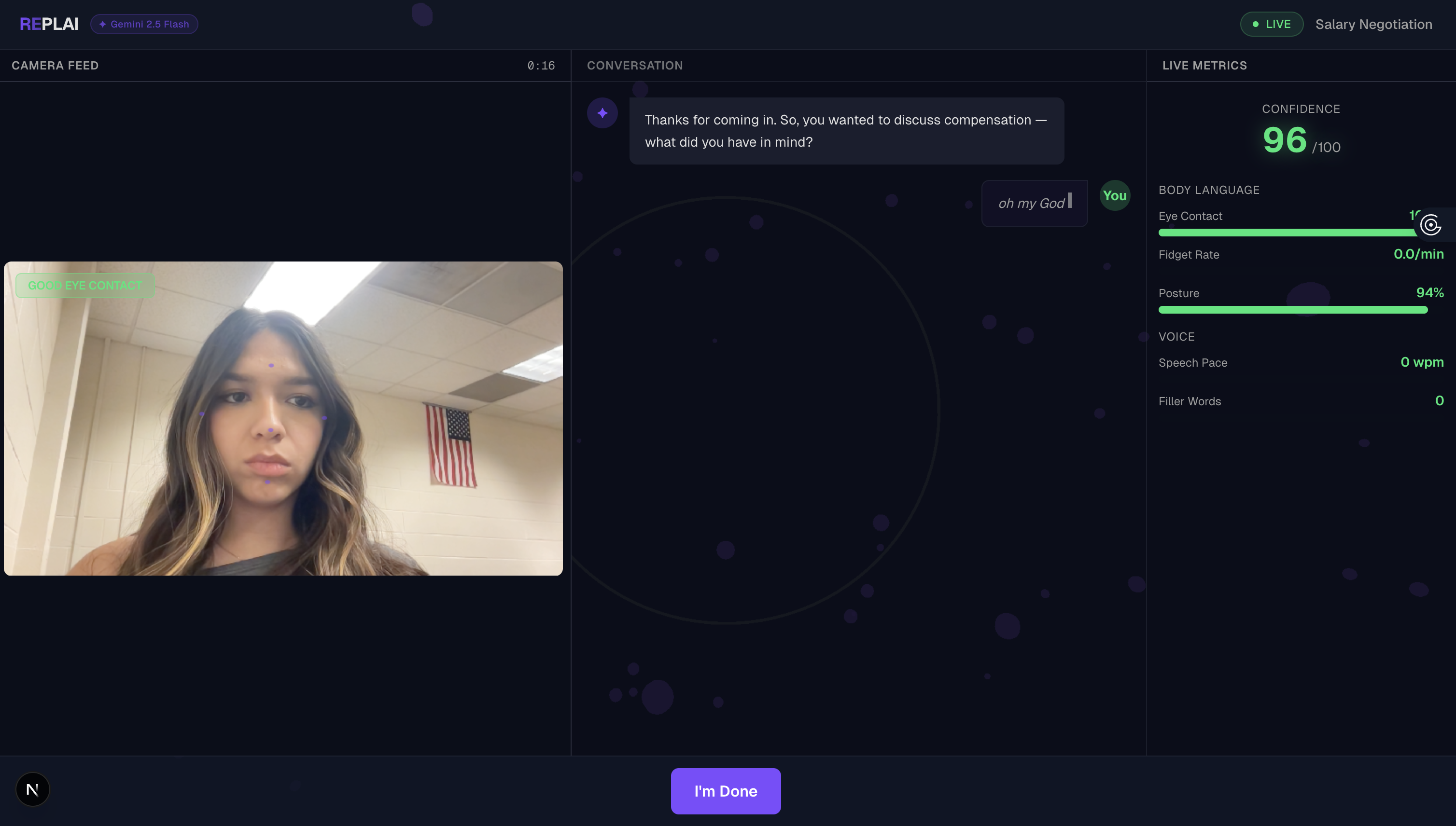Click the floating spiral overlay icon
Image resolution: width=1456 pixels, height=826 pixels.
click(x=1430, y=225)
